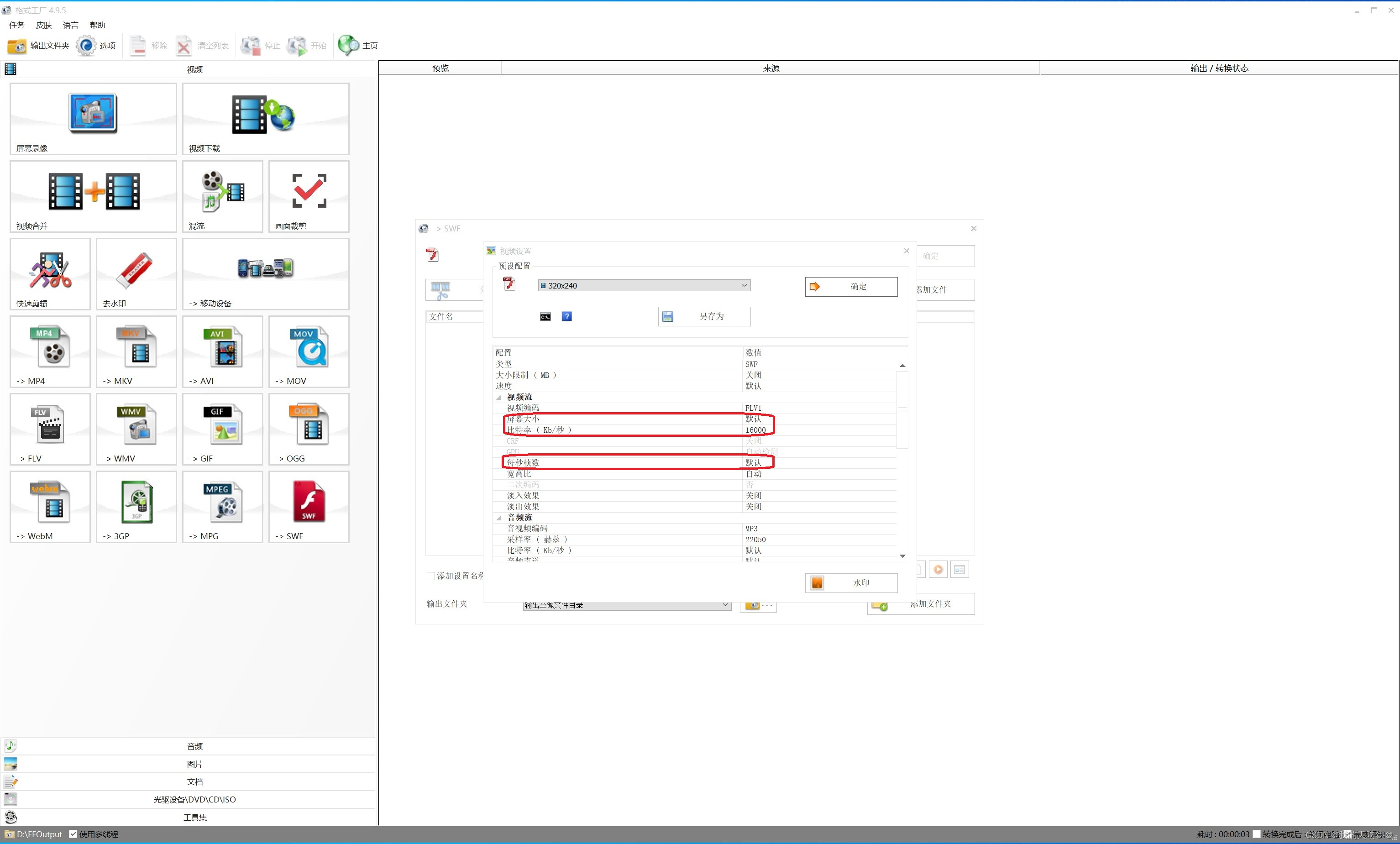Toggle the after conversion completes checkbox
This screenshot has width=1400, height=844.
coord(1256,834)
